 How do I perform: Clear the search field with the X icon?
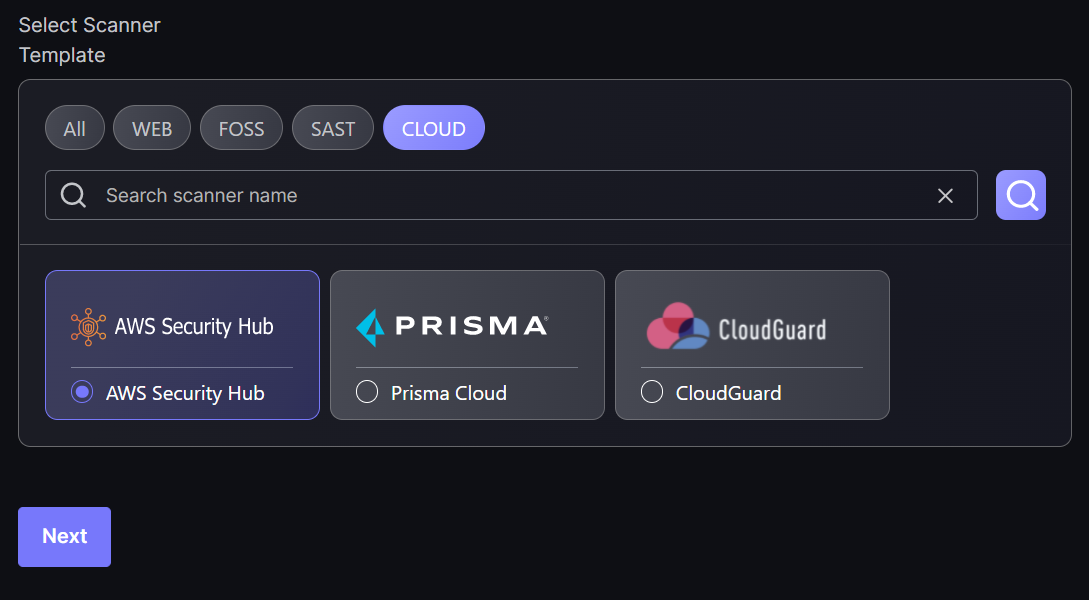(945, 196)
